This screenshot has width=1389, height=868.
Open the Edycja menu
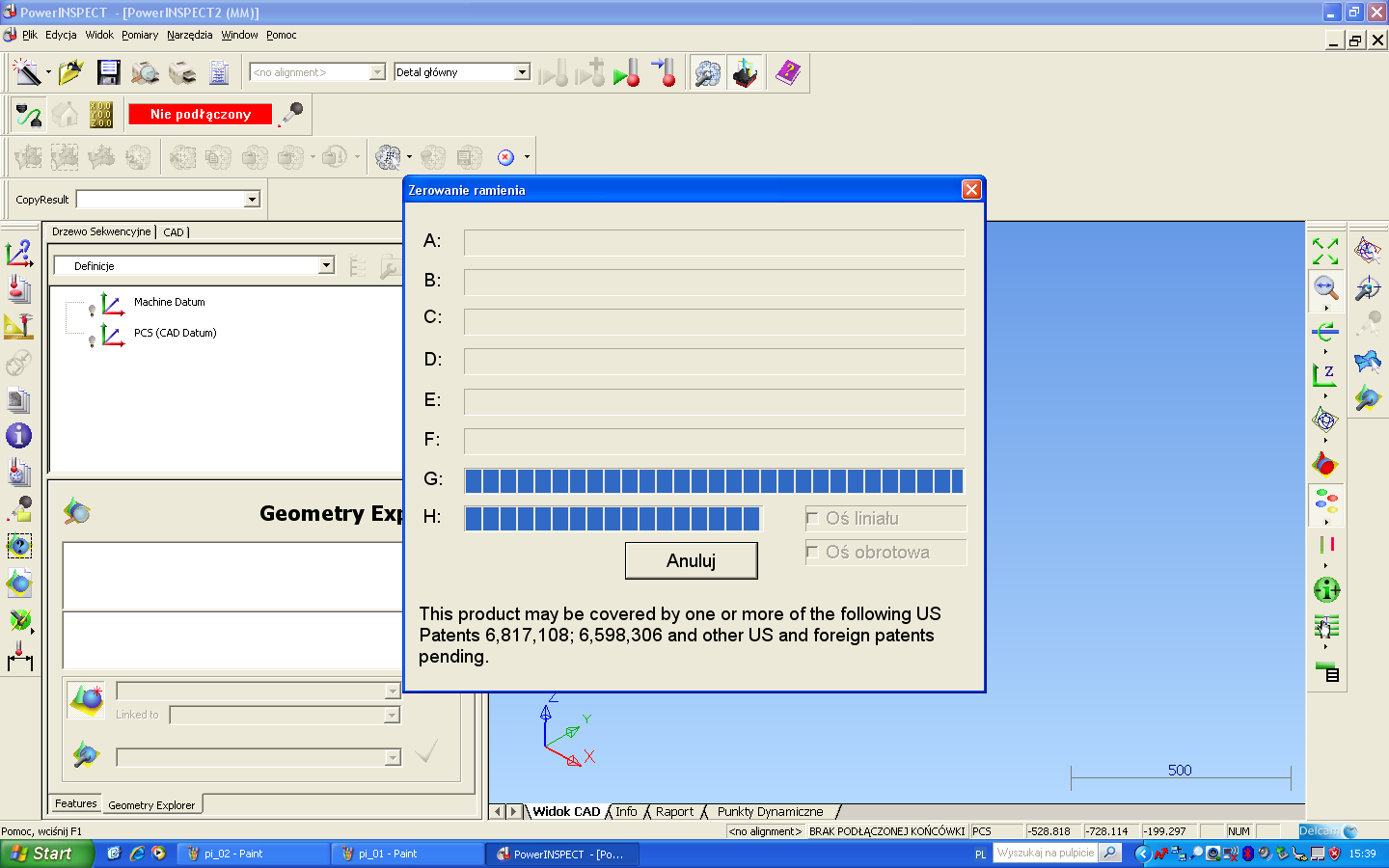[61, 35]
